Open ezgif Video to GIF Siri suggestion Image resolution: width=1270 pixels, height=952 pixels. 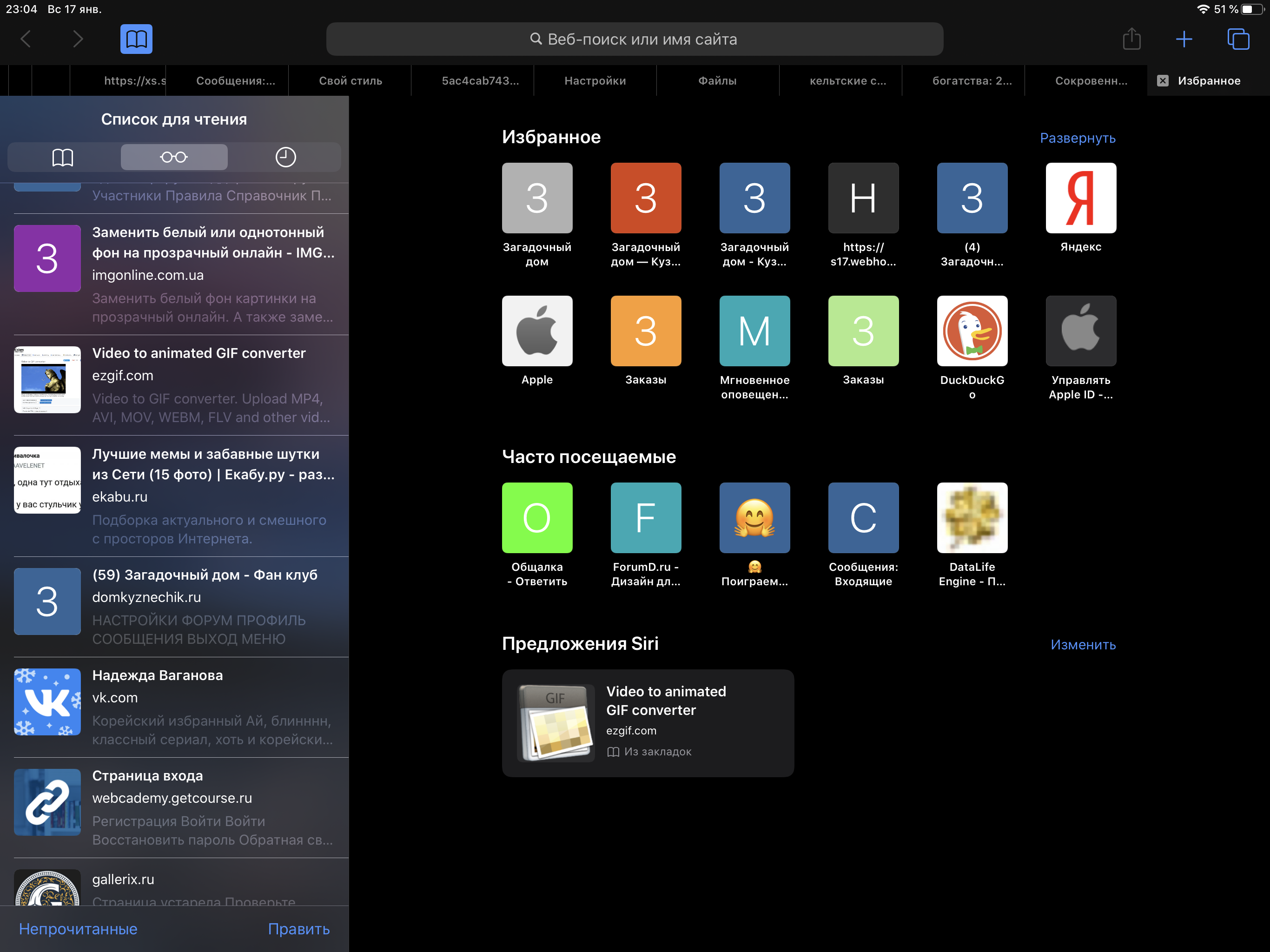pos(648,723)
